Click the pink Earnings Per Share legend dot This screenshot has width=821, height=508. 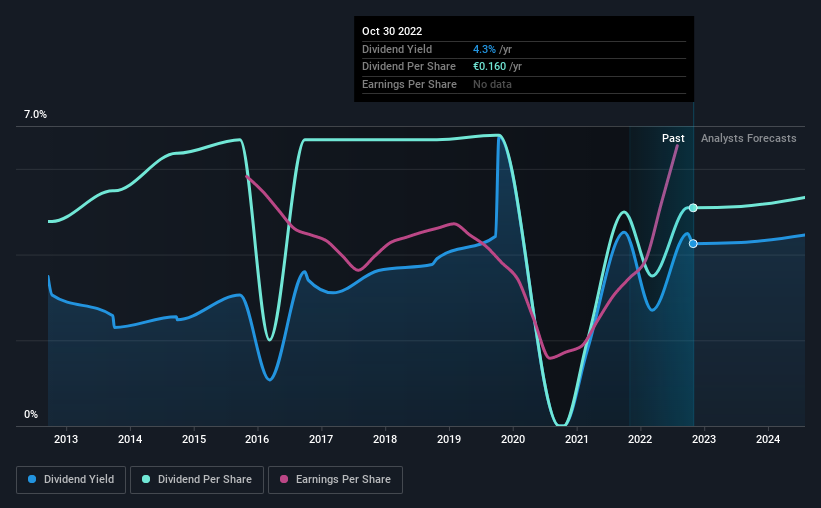284,479
